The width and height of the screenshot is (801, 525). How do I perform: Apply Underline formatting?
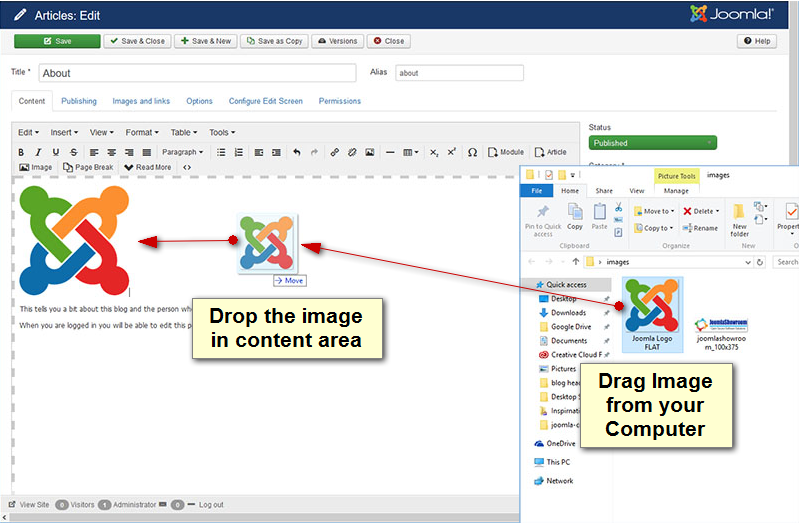(56, 152)
